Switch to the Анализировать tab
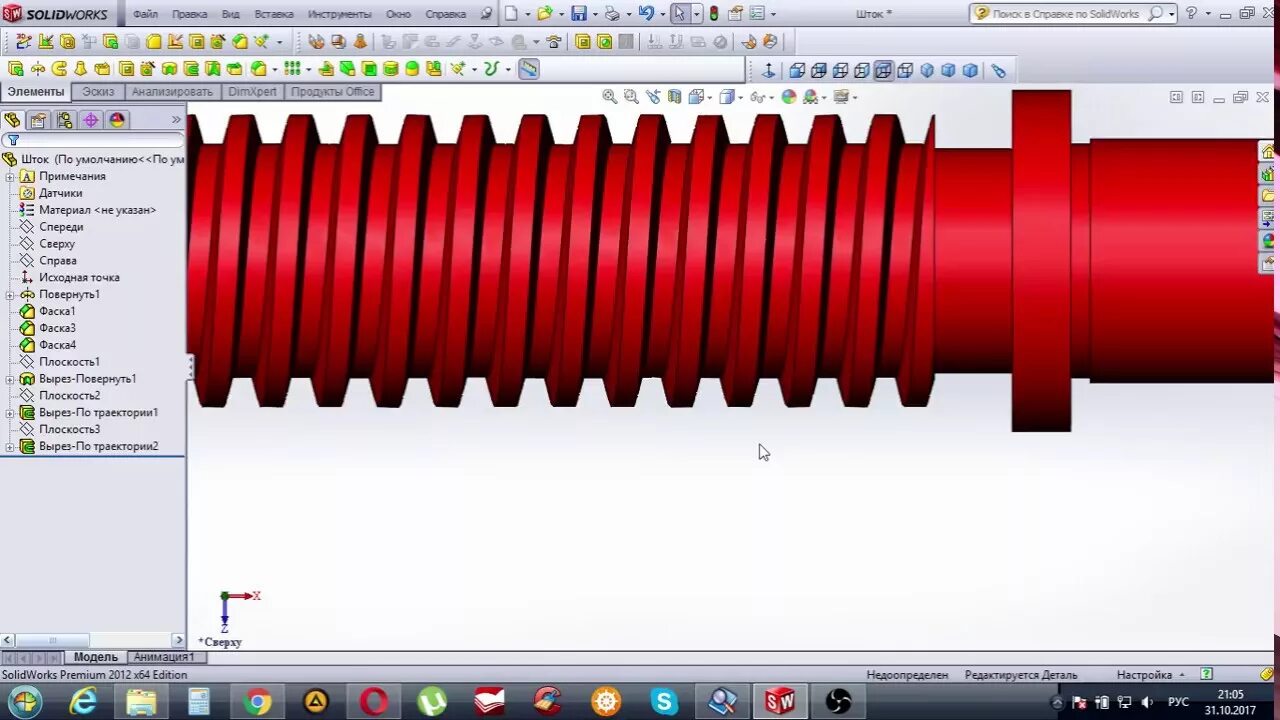Image resolution: width=1280 pixels, height=720 pixels. pos(172,92)
